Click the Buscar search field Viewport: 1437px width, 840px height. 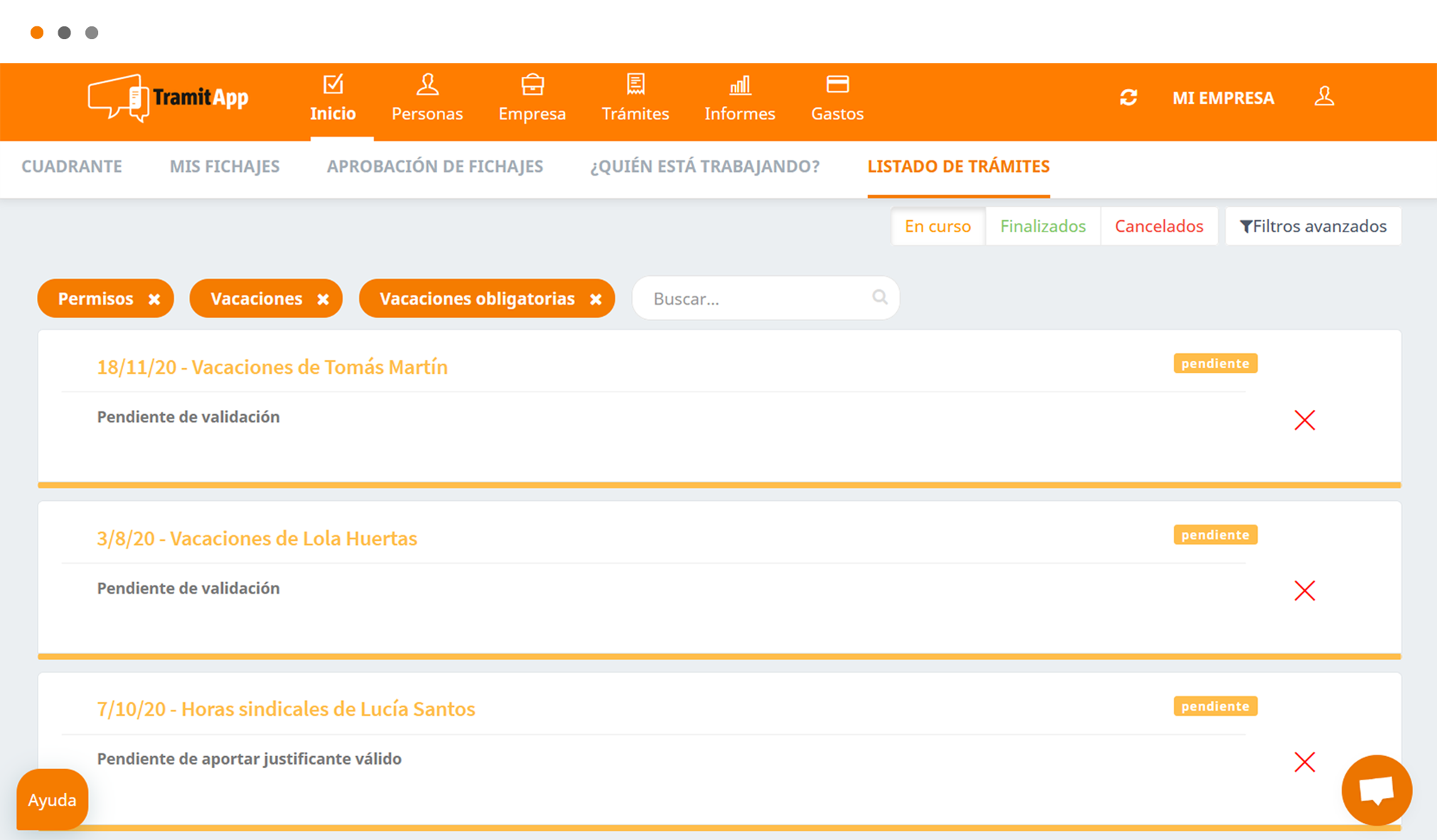click(765, 298)
